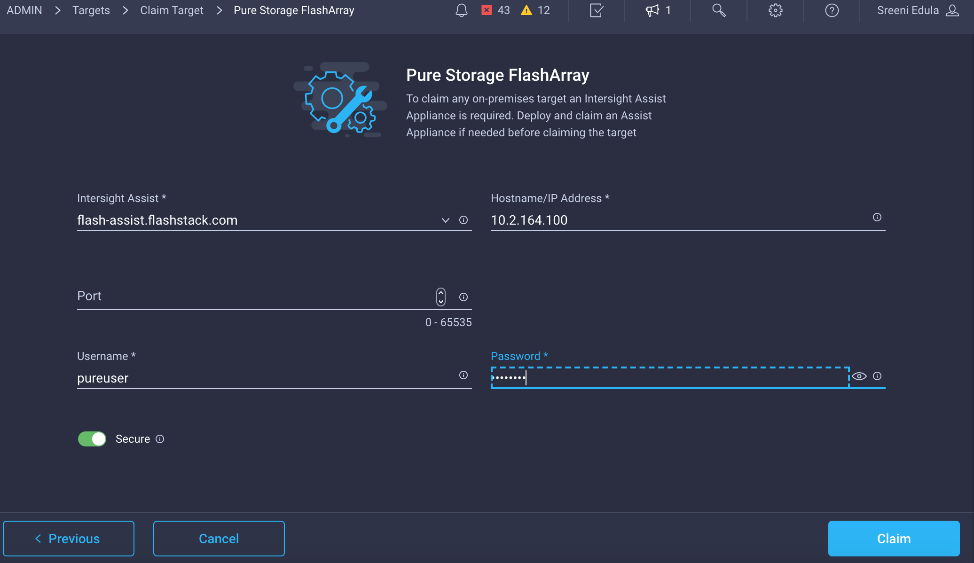Image resolution: width=974 pixels, height=563 pixels.
Task: Cancel the target claim
Action: pos(219,539)
